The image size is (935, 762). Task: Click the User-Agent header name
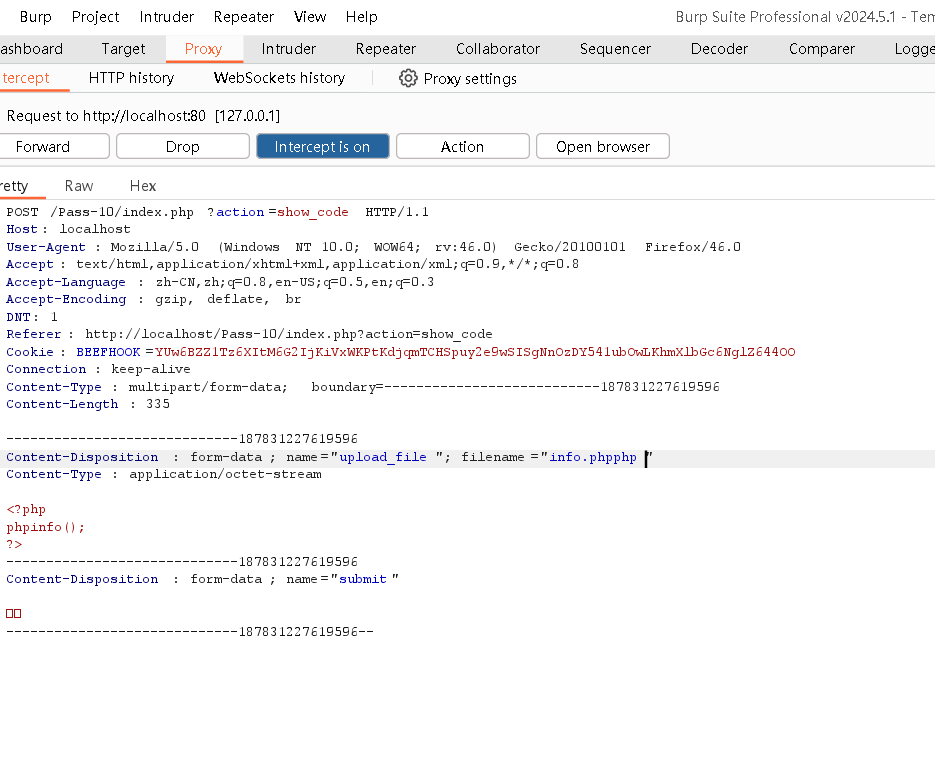[x=46, y=247]
